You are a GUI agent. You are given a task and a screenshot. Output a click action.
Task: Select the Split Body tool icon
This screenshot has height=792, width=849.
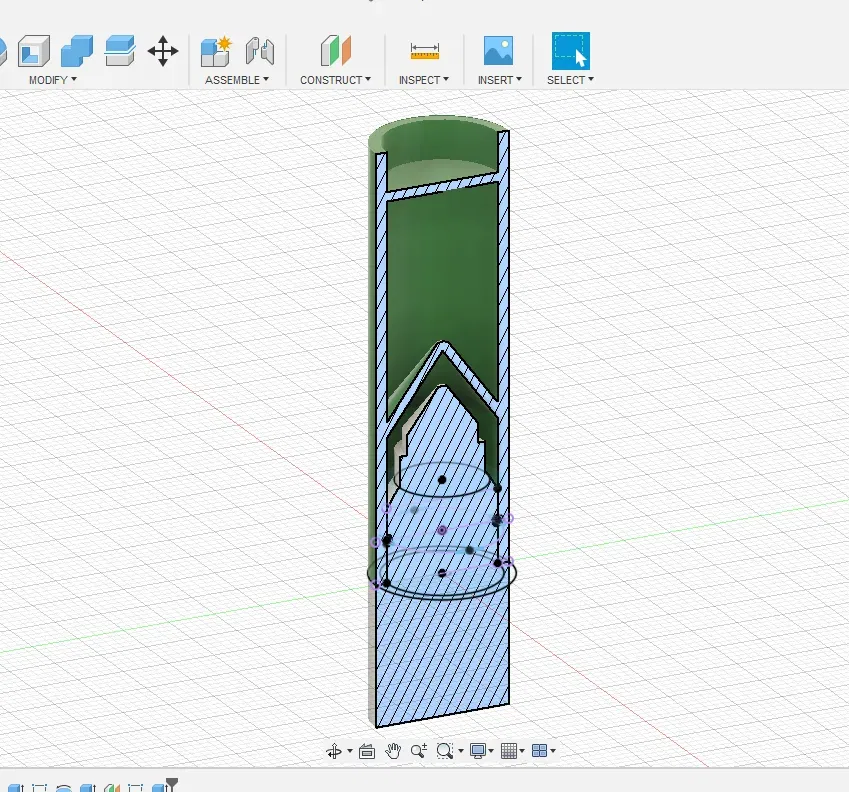[120, 50]
